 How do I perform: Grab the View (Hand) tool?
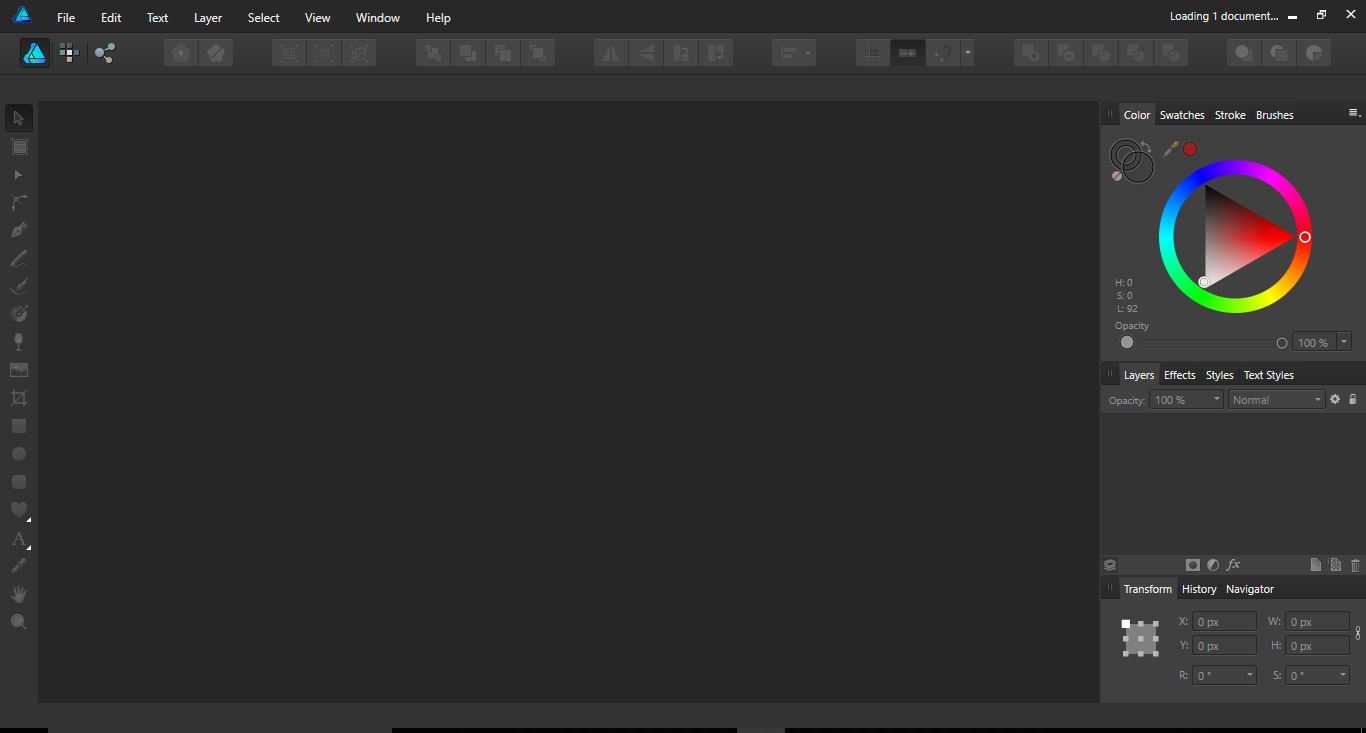[x=18, y=593]
